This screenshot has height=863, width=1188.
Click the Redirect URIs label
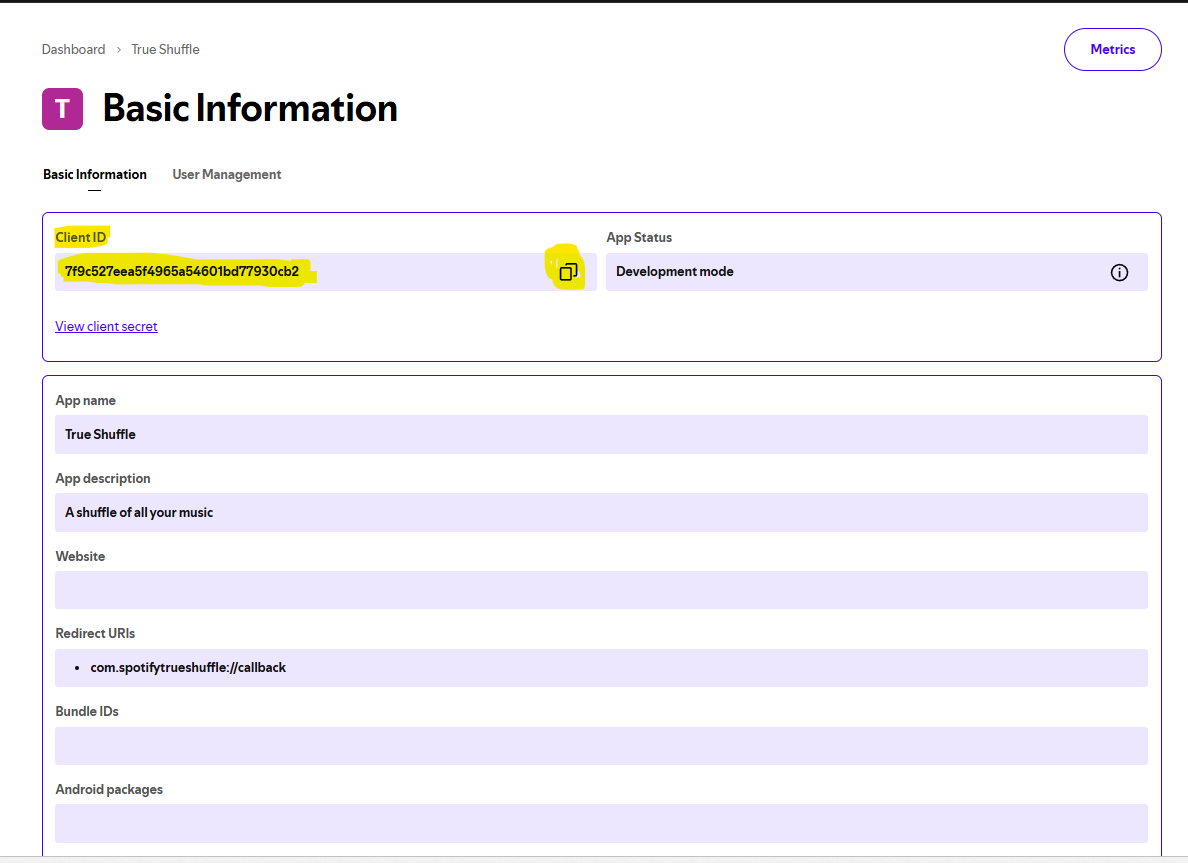[x=95, y=633]
